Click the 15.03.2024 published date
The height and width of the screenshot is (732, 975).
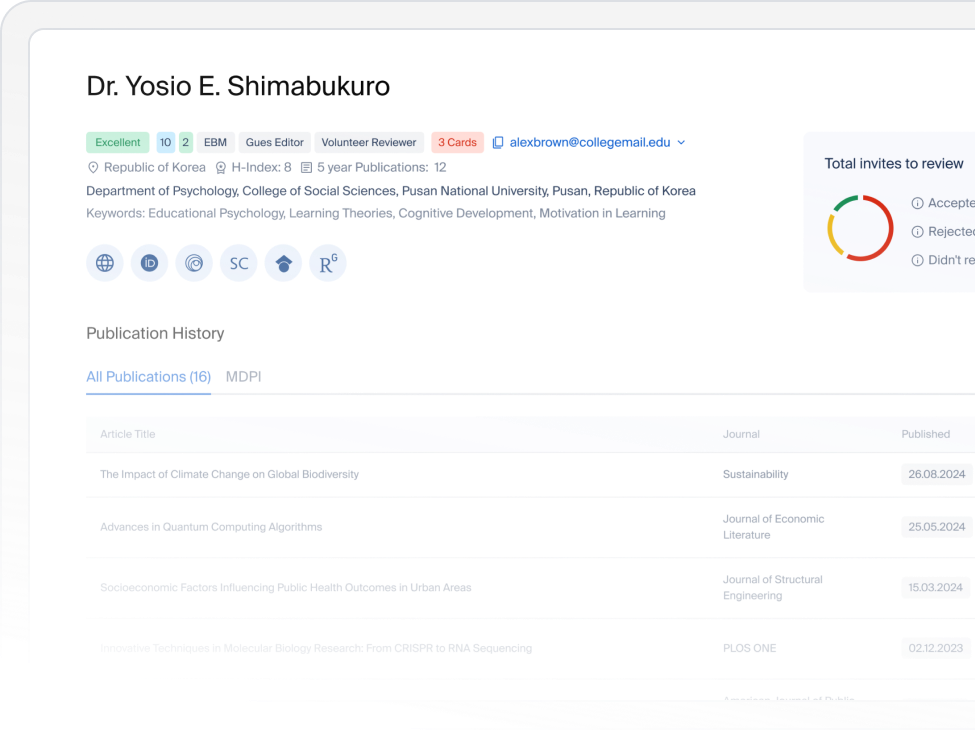(x=936, y=588)
